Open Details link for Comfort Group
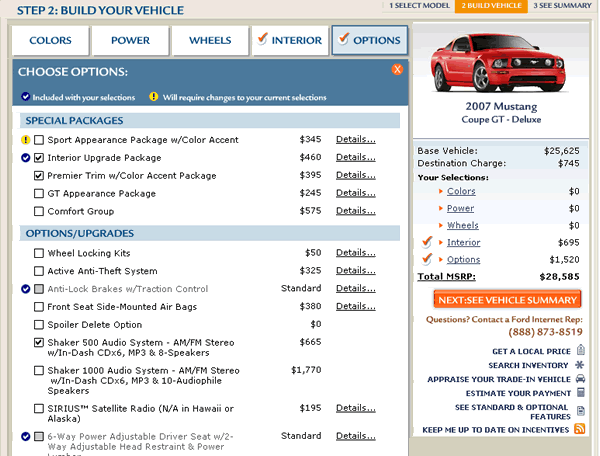 [x=355, y=211]
